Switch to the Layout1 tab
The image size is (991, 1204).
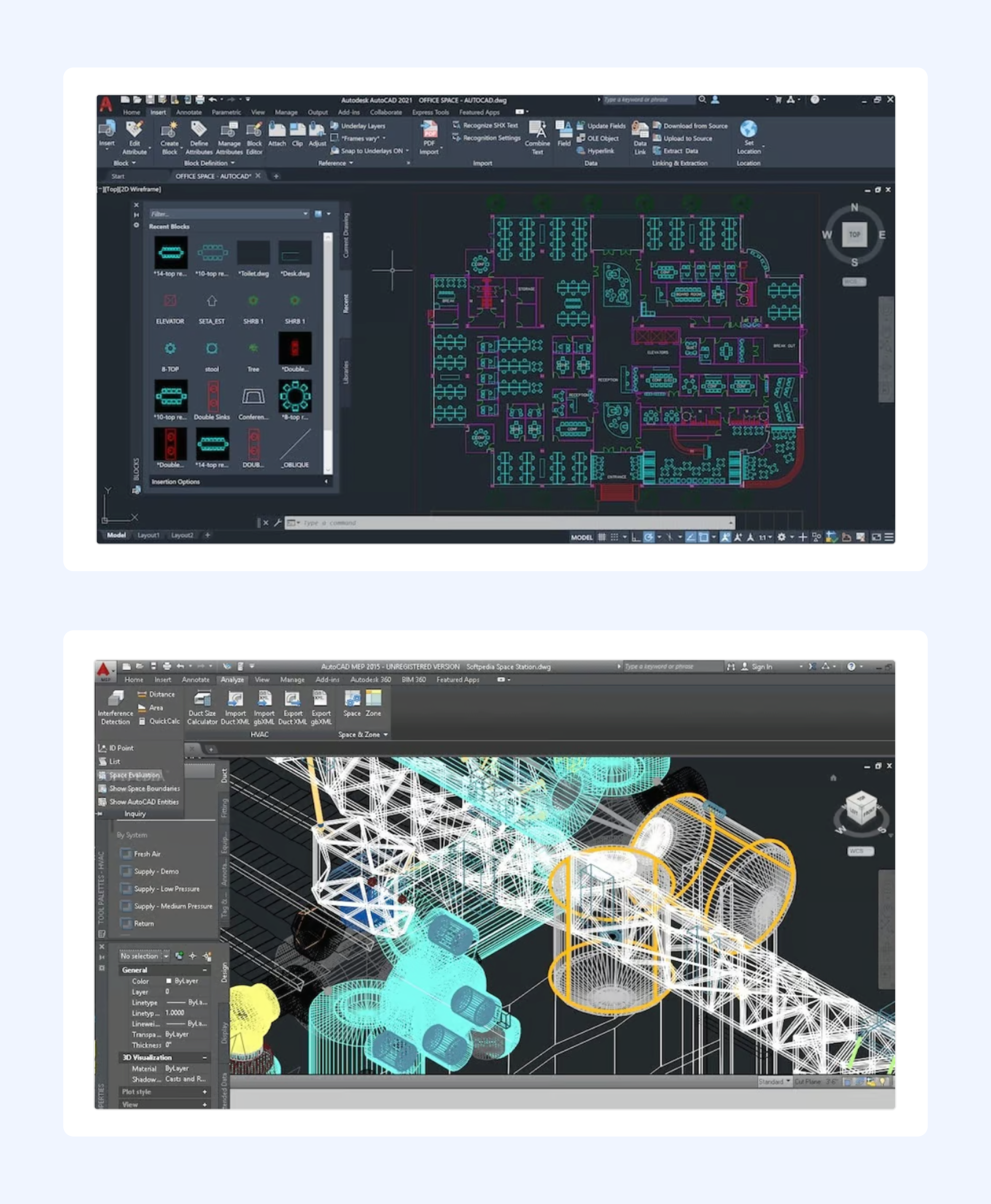(148, 535)
